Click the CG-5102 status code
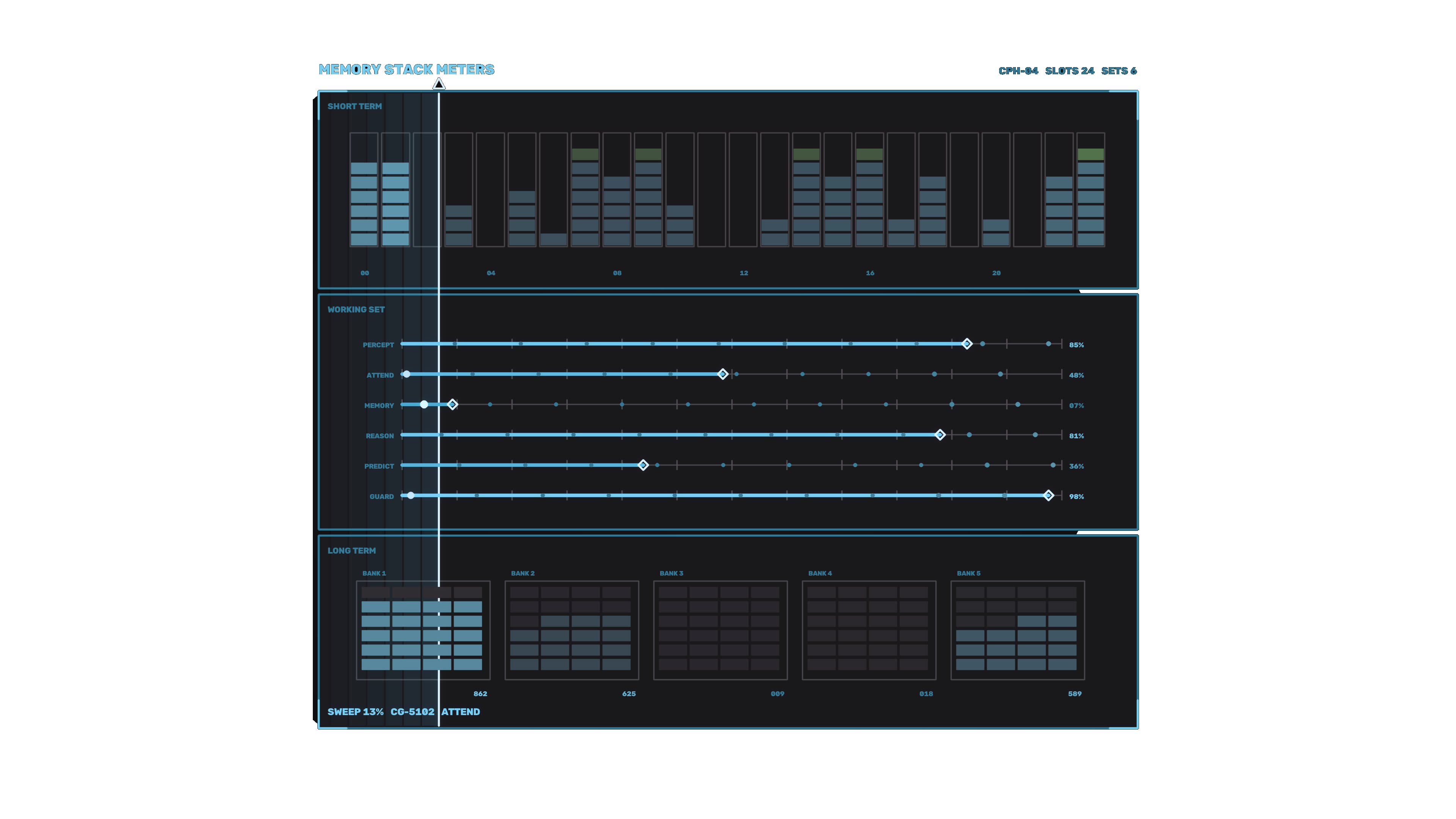This screenshot has width=1456, height=819. [x=412, y=712]
